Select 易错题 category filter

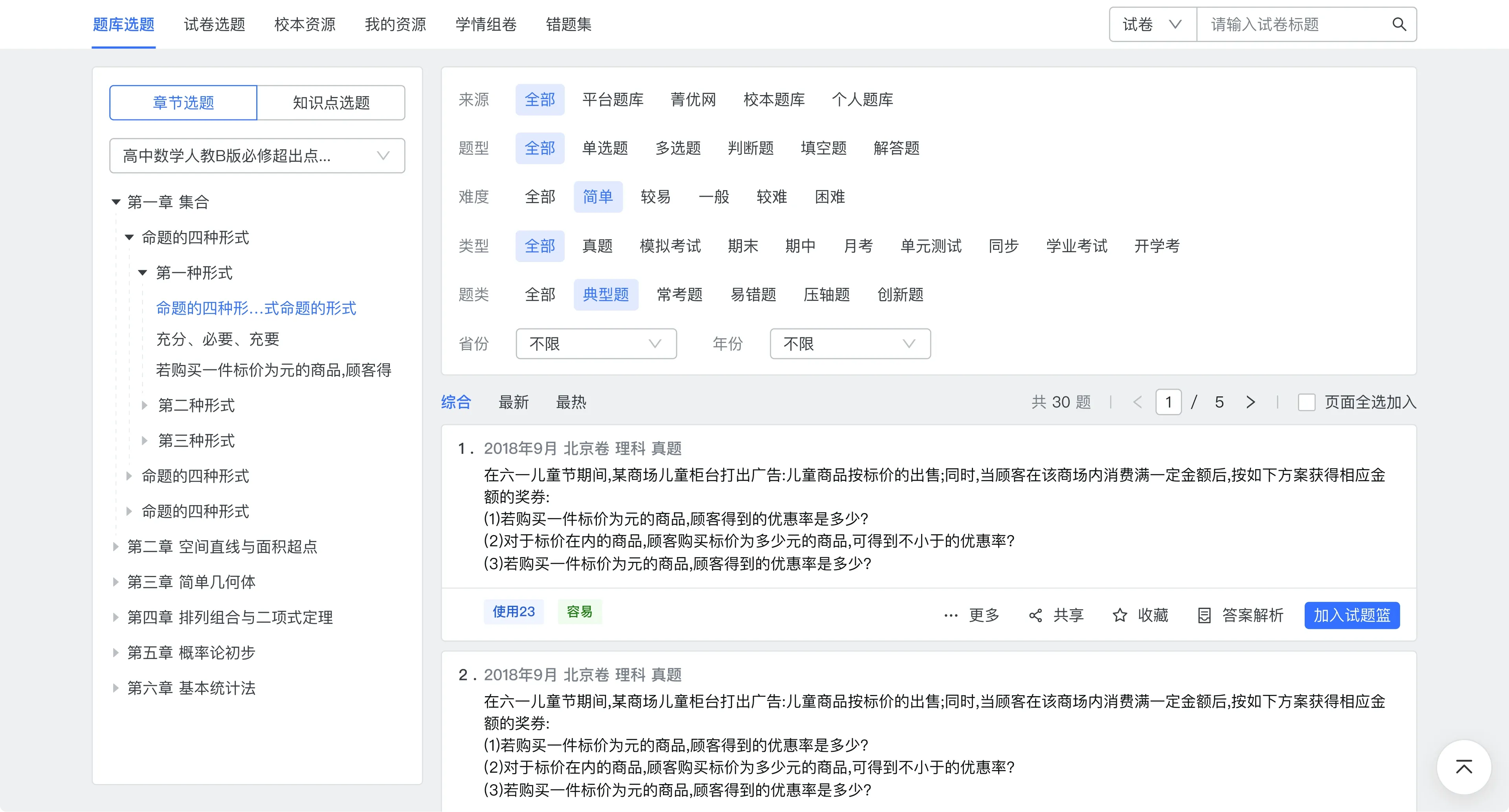click(x=753, y=295)
